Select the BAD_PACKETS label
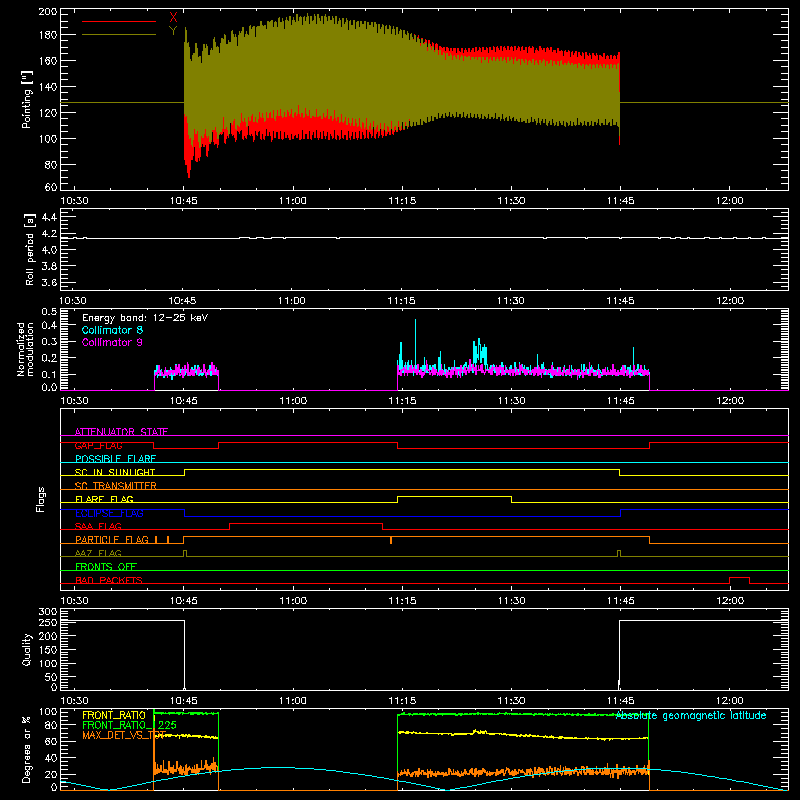The image size is (800, 800). (x=109, y=580)
